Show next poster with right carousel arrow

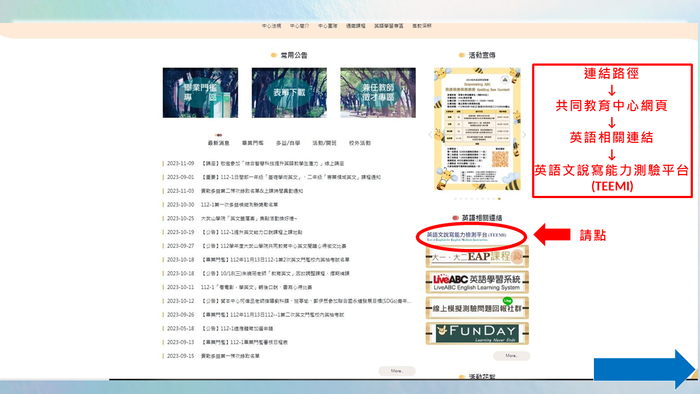525,134
